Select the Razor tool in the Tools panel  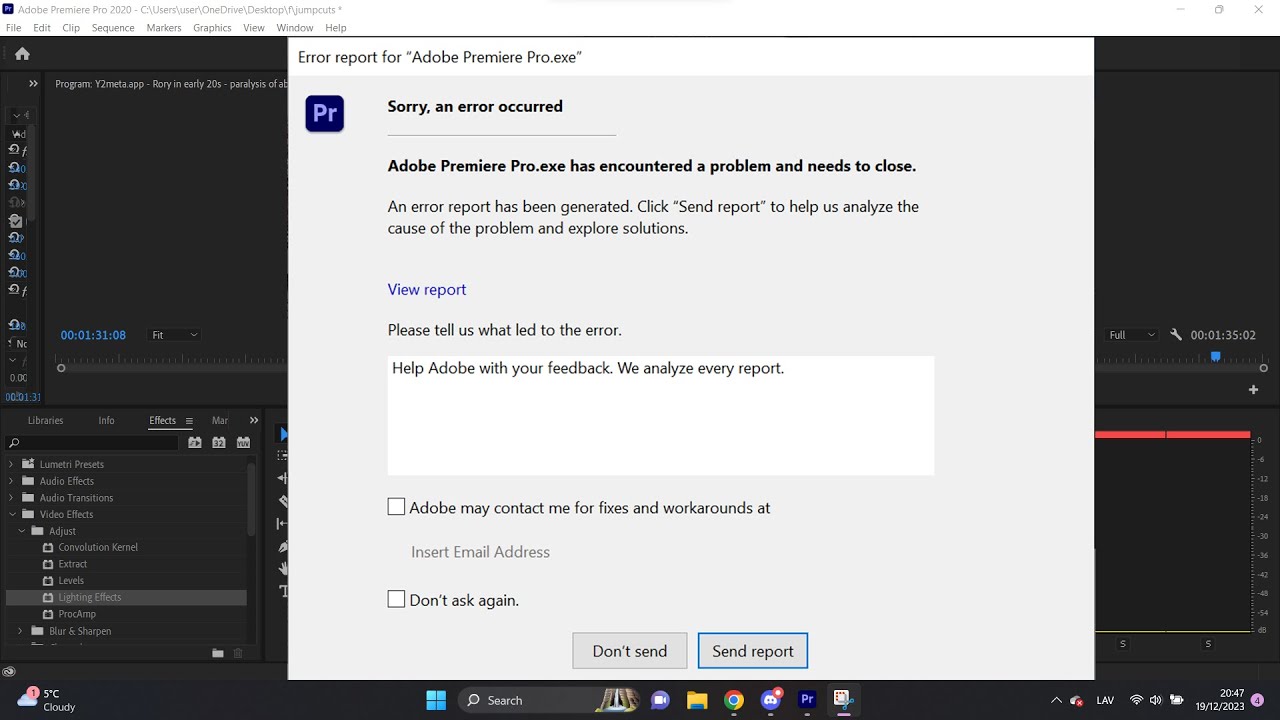click(x=283, y=501)
